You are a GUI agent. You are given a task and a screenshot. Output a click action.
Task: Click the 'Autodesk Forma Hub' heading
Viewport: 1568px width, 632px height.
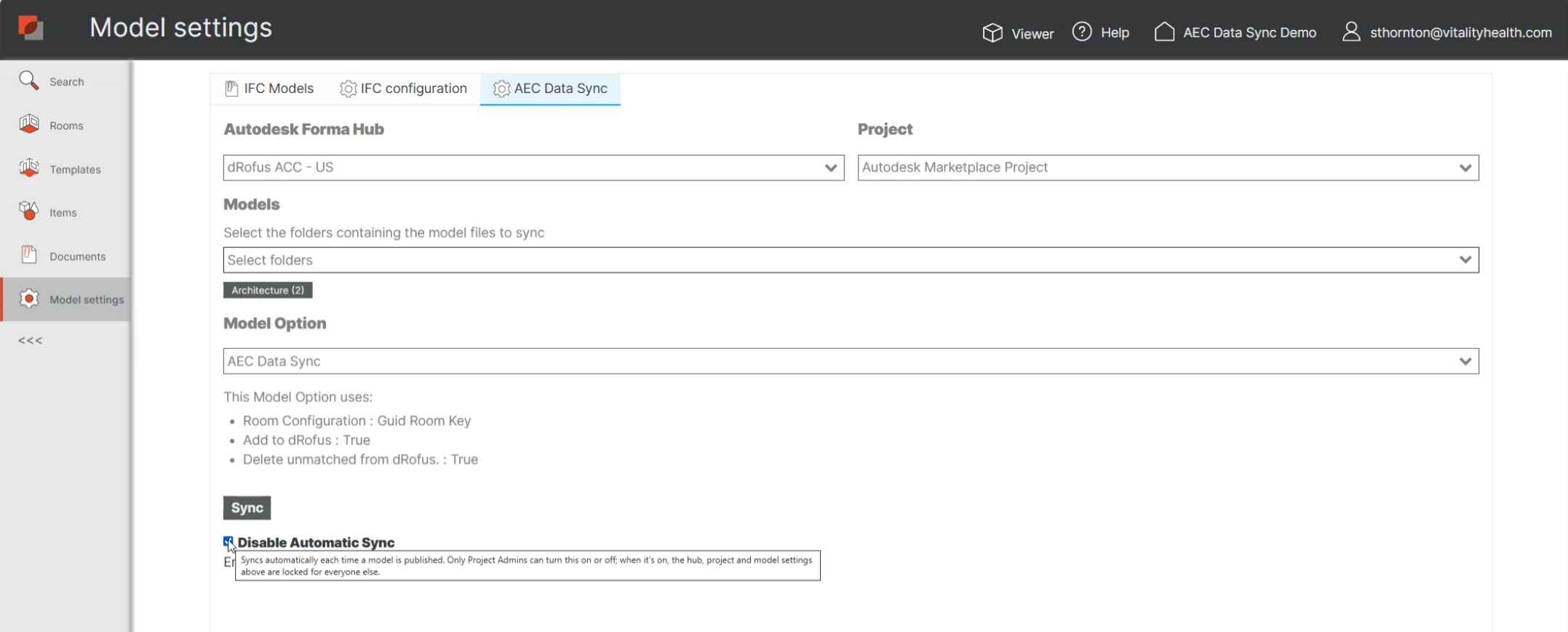(303, 129)
